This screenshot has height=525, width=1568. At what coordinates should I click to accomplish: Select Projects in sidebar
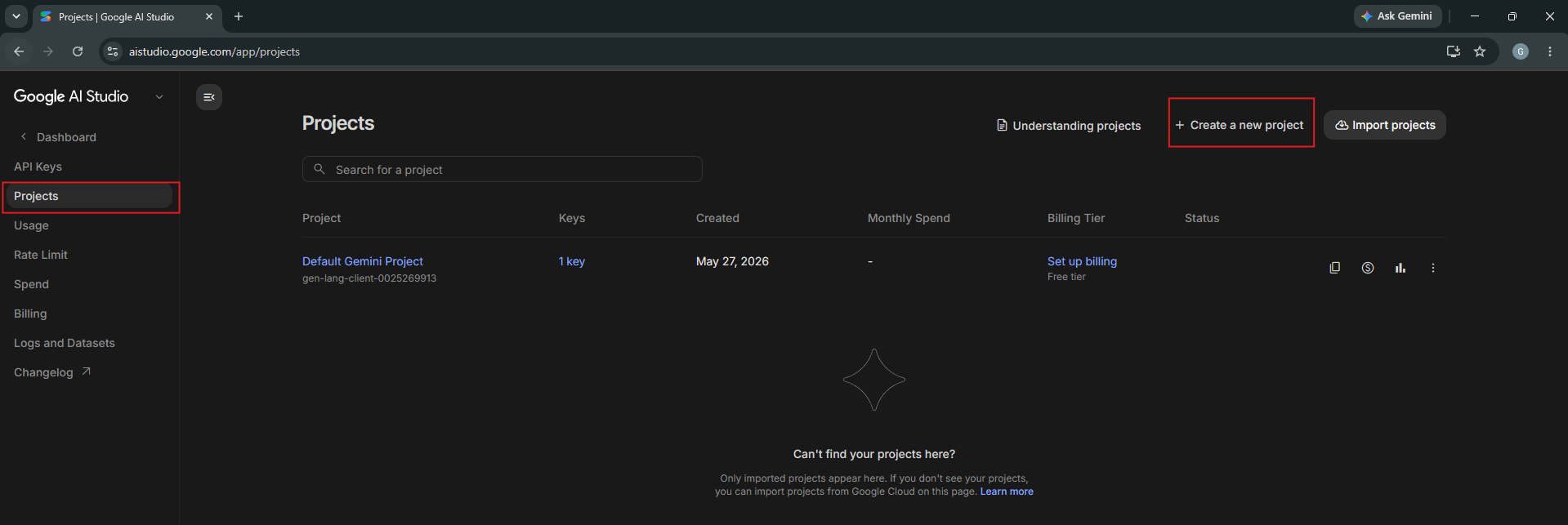89,196
